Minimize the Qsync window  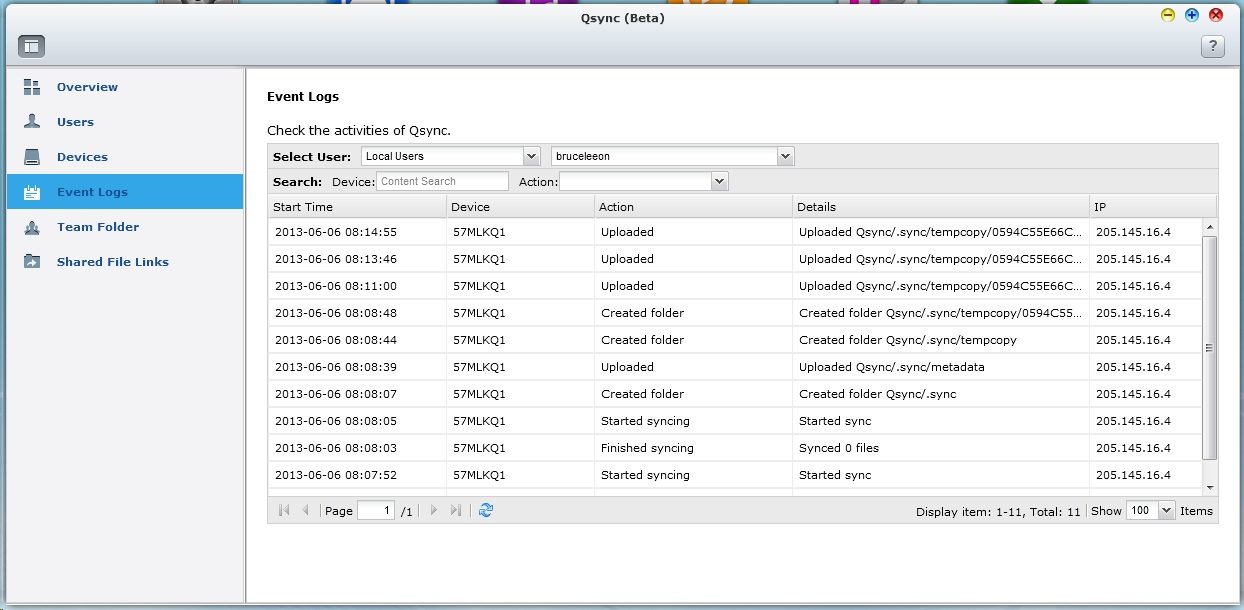(1168, 15)
